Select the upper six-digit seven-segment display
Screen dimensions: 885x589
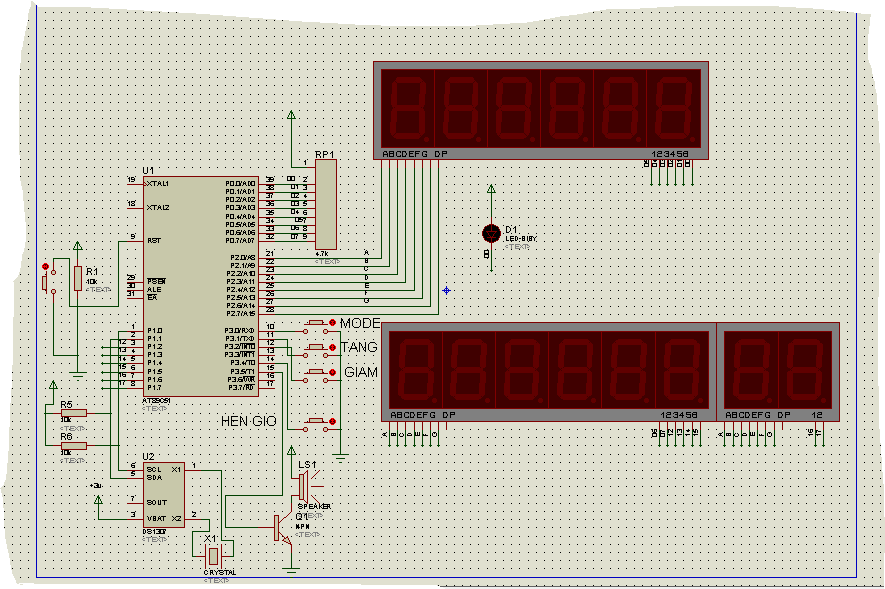(x=541, y=111)
